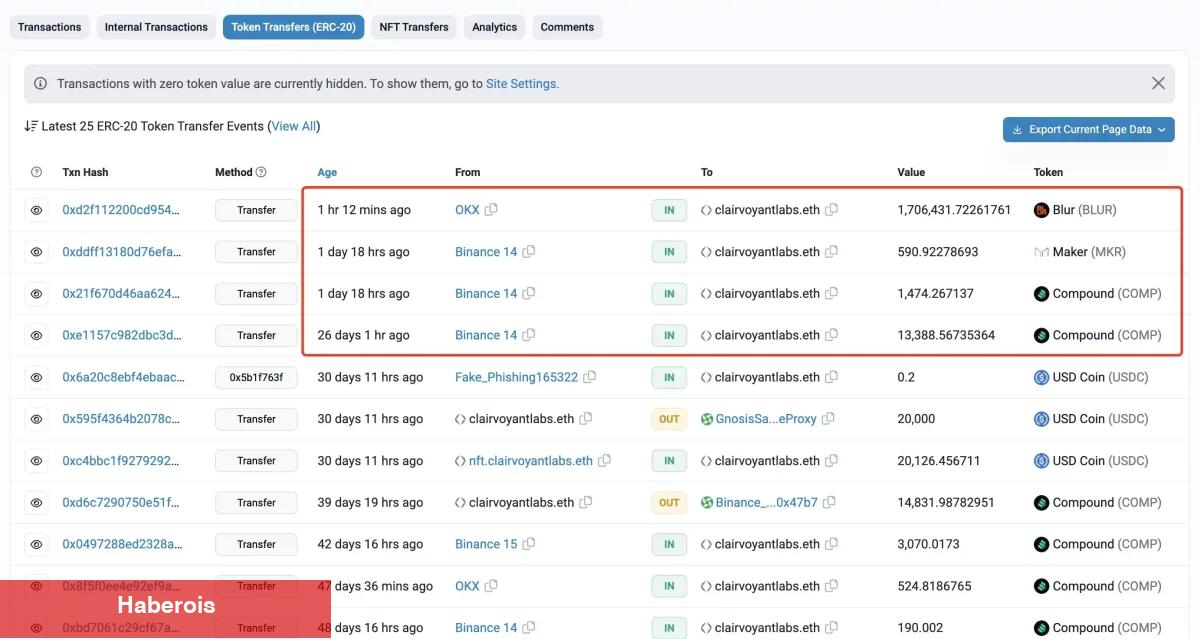Viewport: 1200px width, 639px height.
Task: Go to the NFT Transfers tab
Action: tap(414, 27)
